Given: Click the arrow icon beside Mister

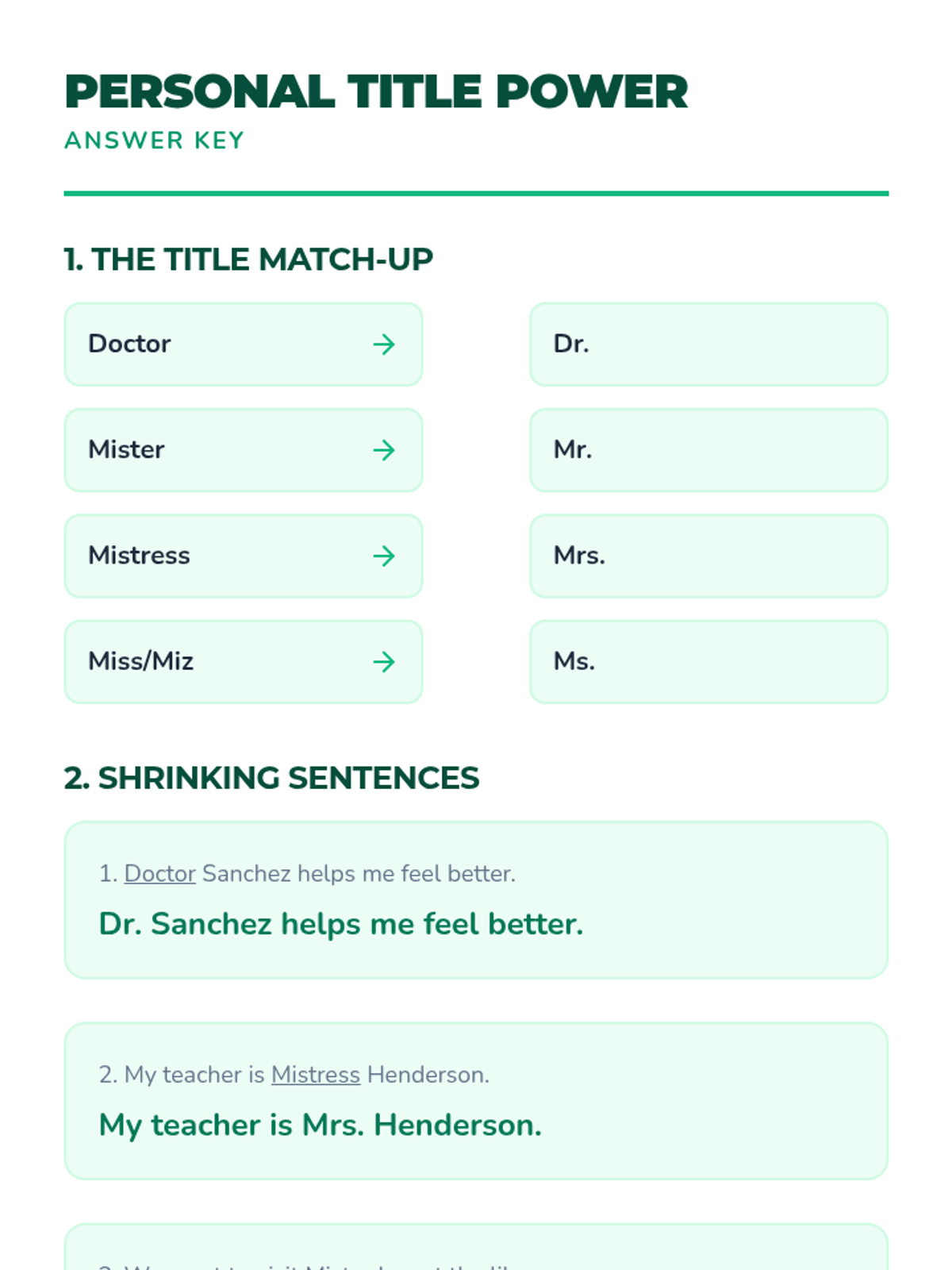Looking at the screenshot, I should tap(384, 450).
